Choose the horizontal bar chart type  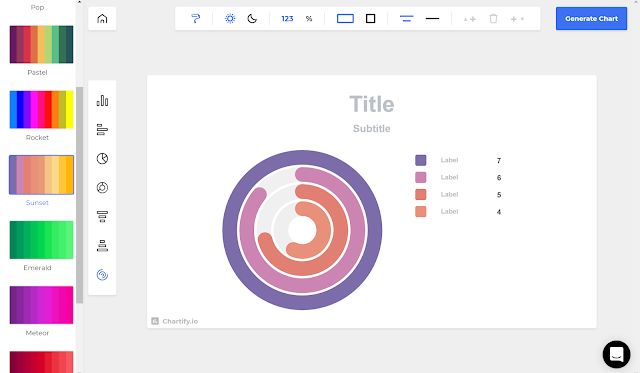102,130
